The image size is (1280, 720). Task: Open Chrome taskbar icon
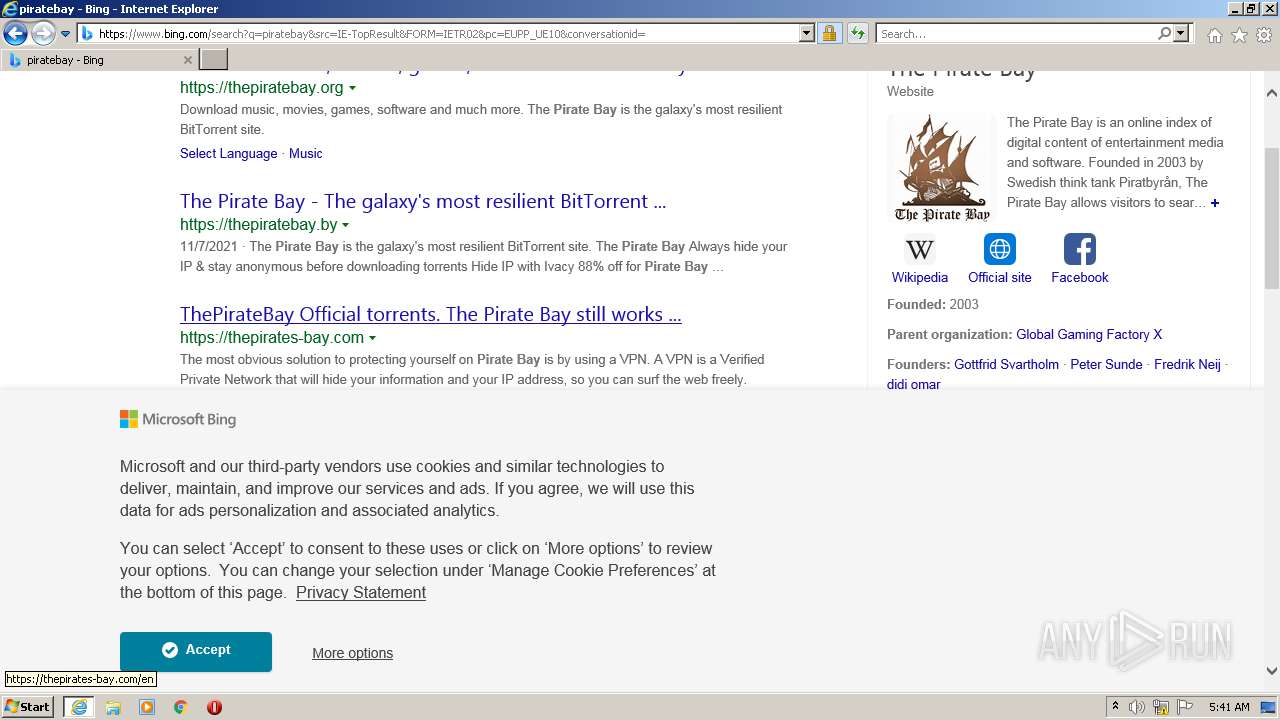180,707
